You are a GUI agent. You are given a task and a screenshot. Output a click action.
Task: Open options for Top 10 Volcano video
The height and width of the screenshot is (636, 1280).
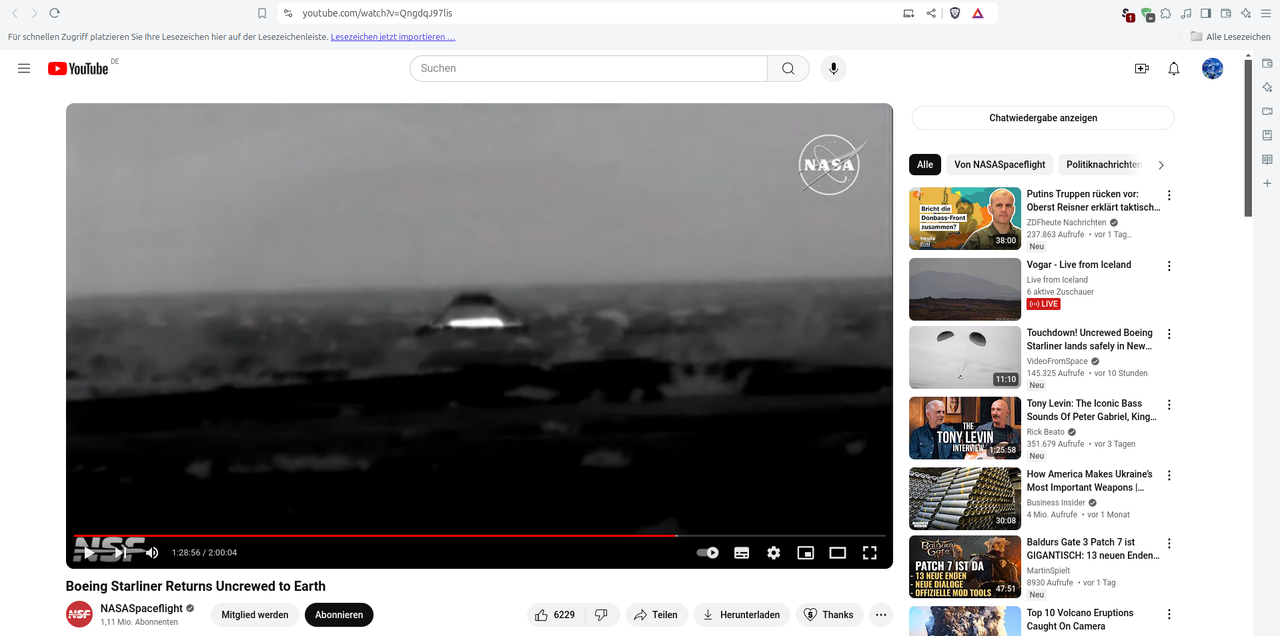[x=1169, y=615]
